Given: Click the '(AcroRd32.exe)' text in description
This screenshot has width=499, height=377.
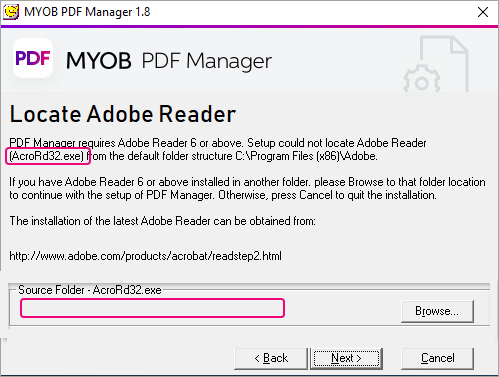Looking at the screenshot, I should click(47, 156).
